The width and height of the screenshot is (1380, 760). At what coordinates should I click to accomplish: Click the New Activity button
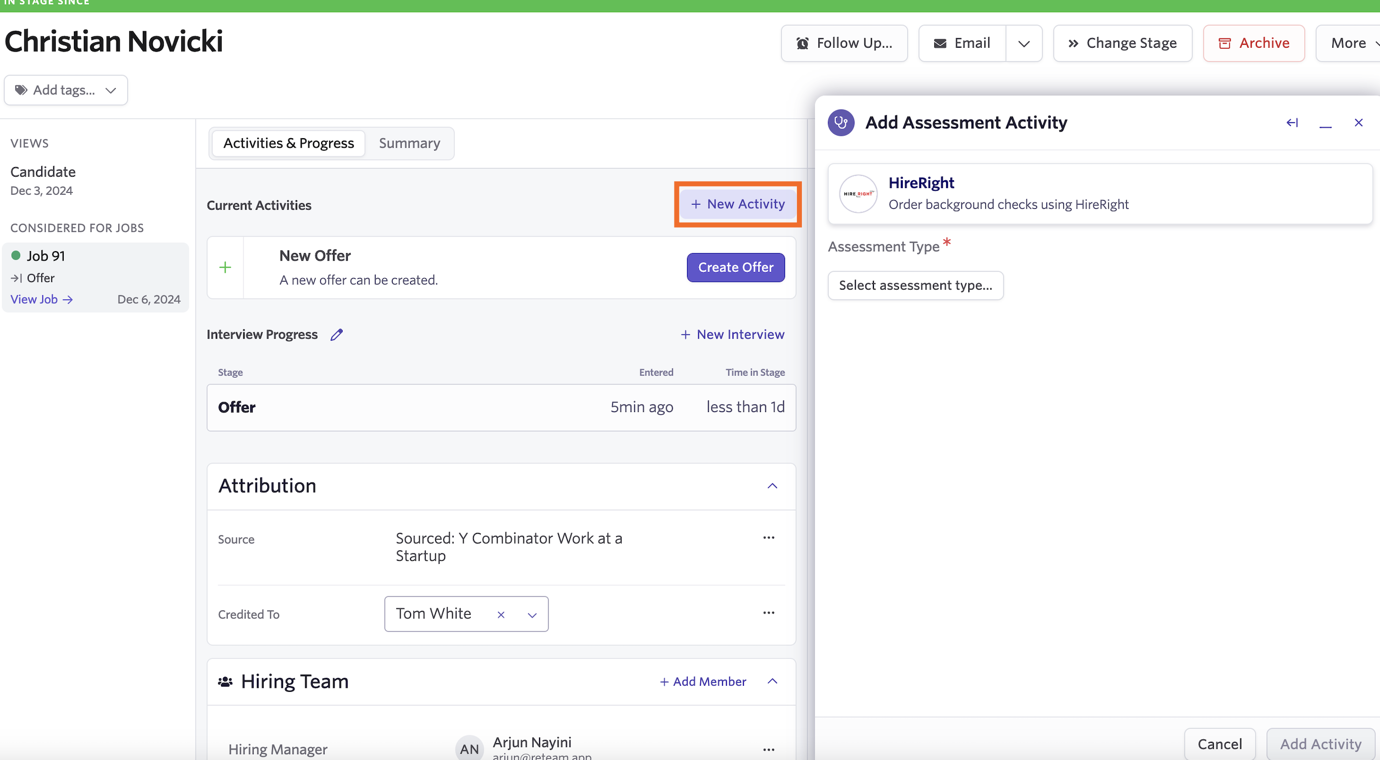click(x=738, y=204)
